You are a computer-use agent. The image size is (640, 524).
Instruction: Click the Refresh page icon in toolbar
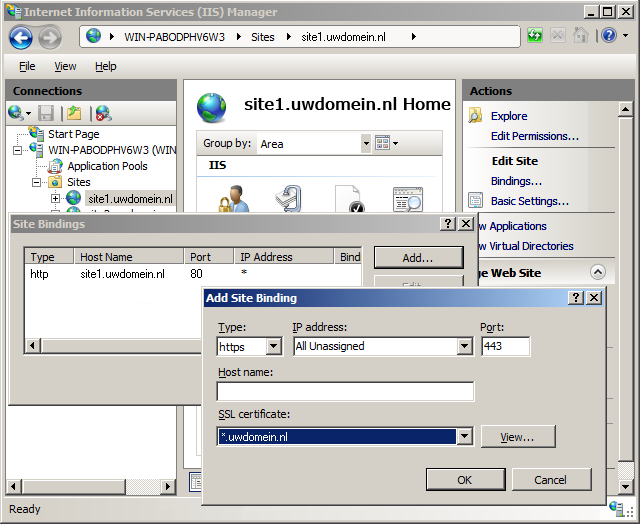[x=535, y=36]
